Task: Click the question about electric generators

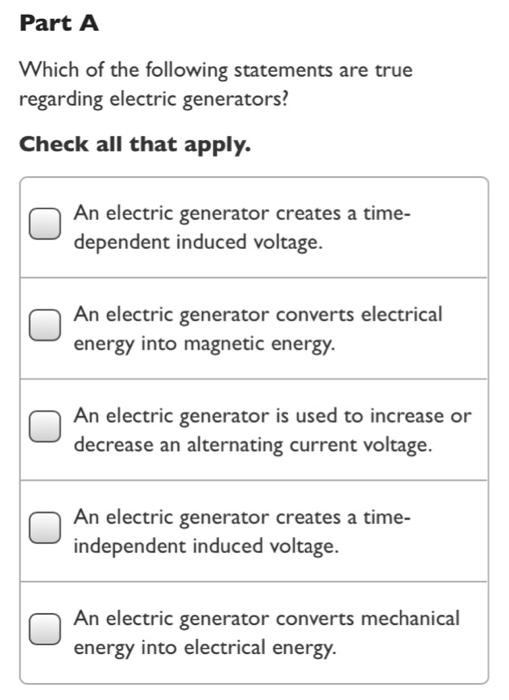Action: click(x=216, y=84)
